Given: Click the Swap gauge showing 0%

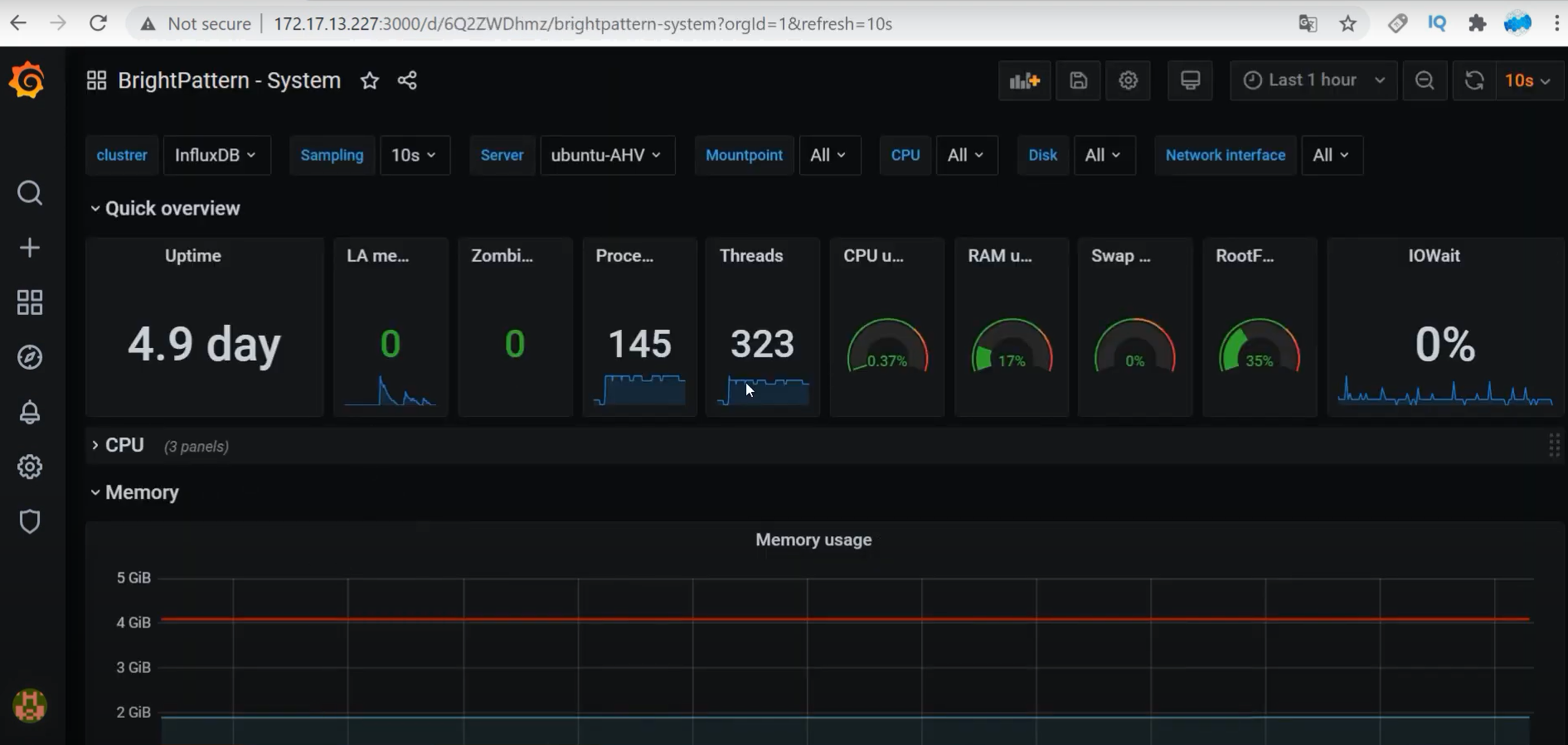Looking at the screenshot, I should 1135,346.
